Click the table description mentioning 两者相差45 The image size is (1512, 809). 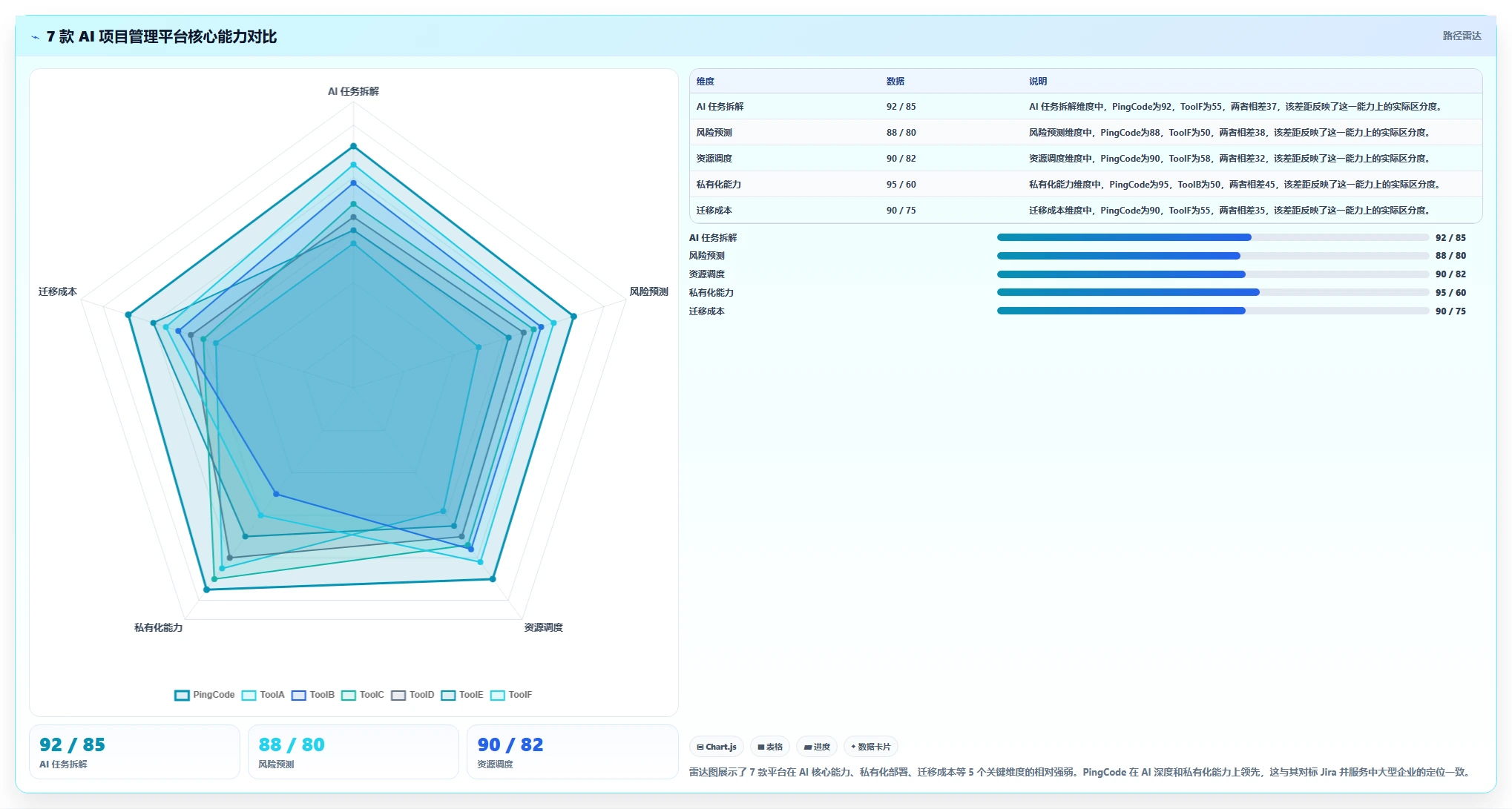[1236, 185]
